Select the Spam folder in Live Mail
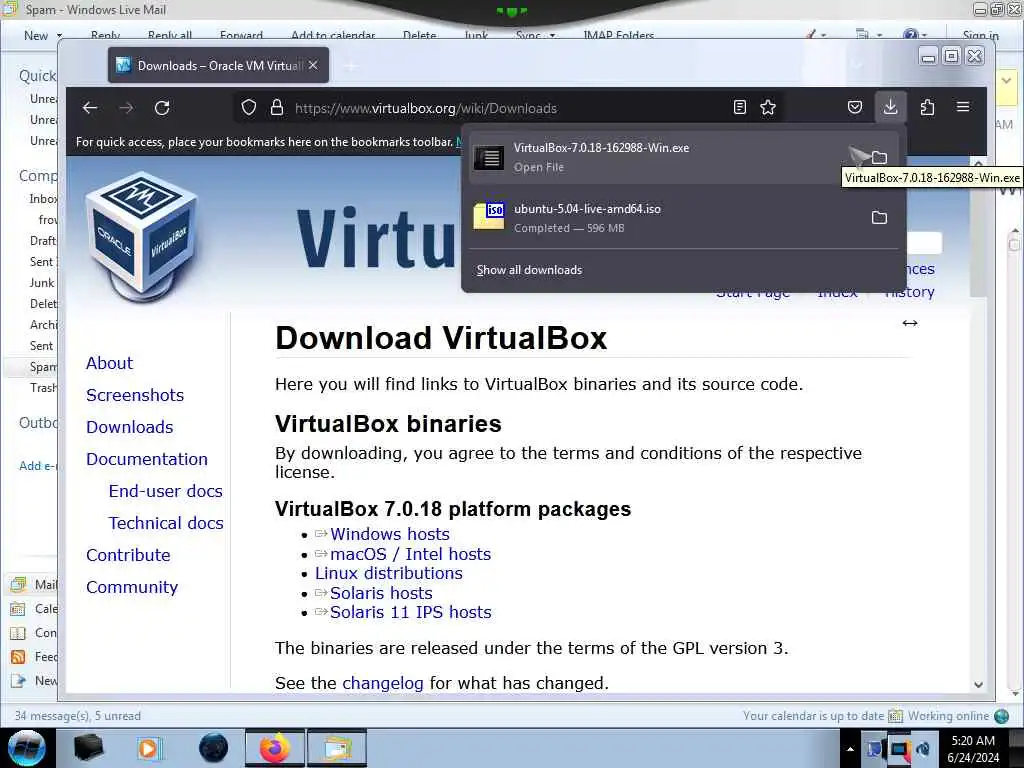The height and width of the screenshot is (768, 1024). 43,366
